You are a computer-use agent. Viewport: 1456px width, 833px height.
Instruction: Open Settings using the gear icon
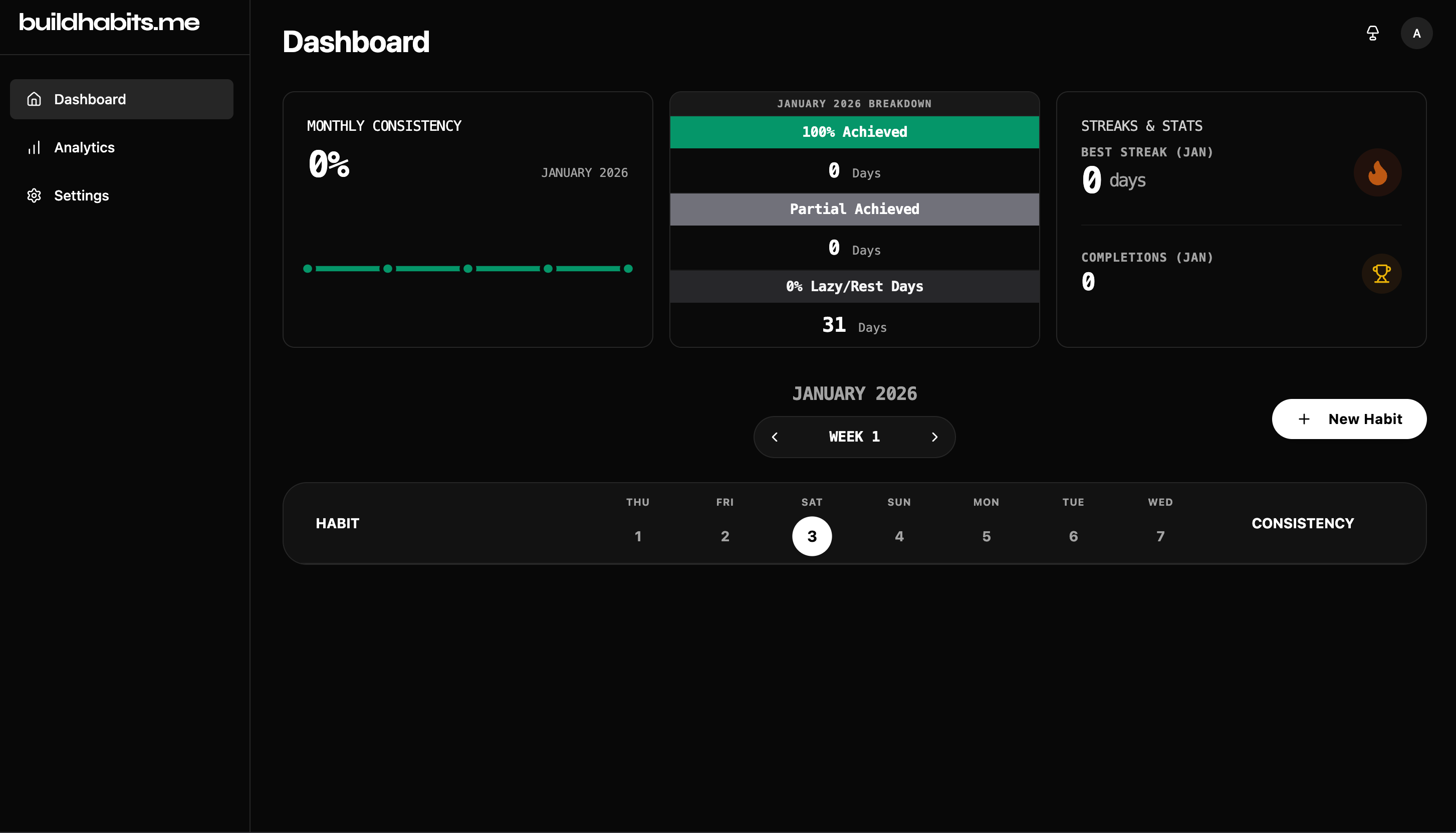pyautogui.click(x=34, y=195)
